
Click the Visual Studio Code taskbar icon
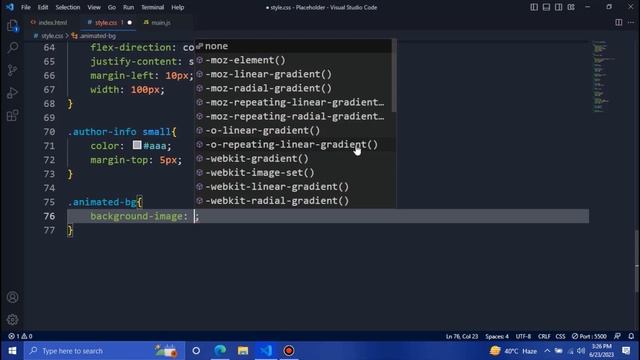point(266,351)
